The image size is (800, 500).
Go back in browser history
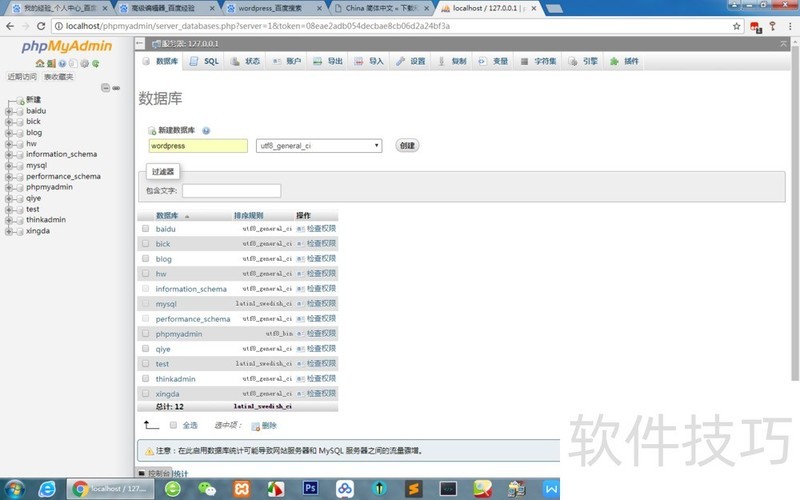tap(10, 26)
